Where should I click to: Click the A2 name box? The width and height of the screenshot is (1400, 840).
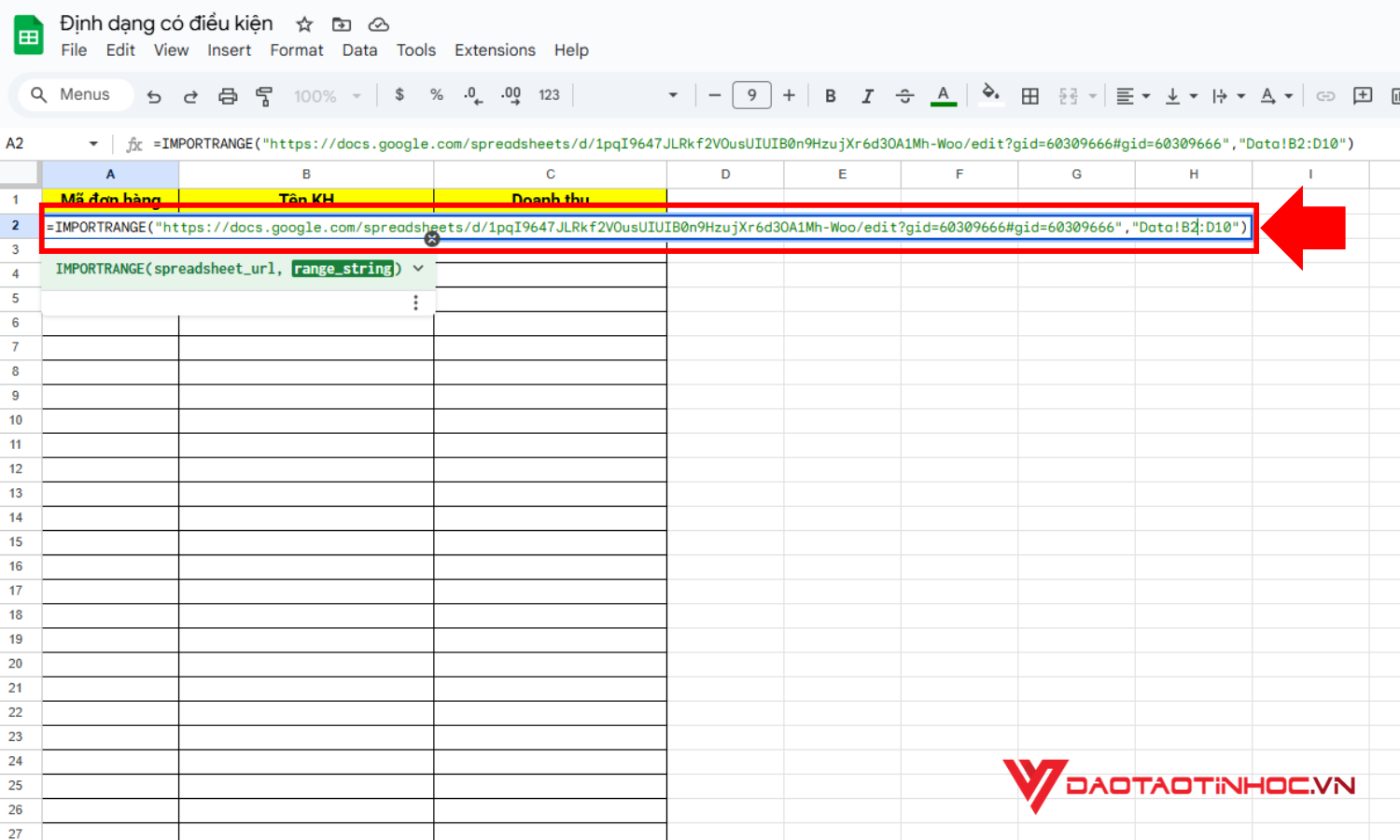[44, 144]
